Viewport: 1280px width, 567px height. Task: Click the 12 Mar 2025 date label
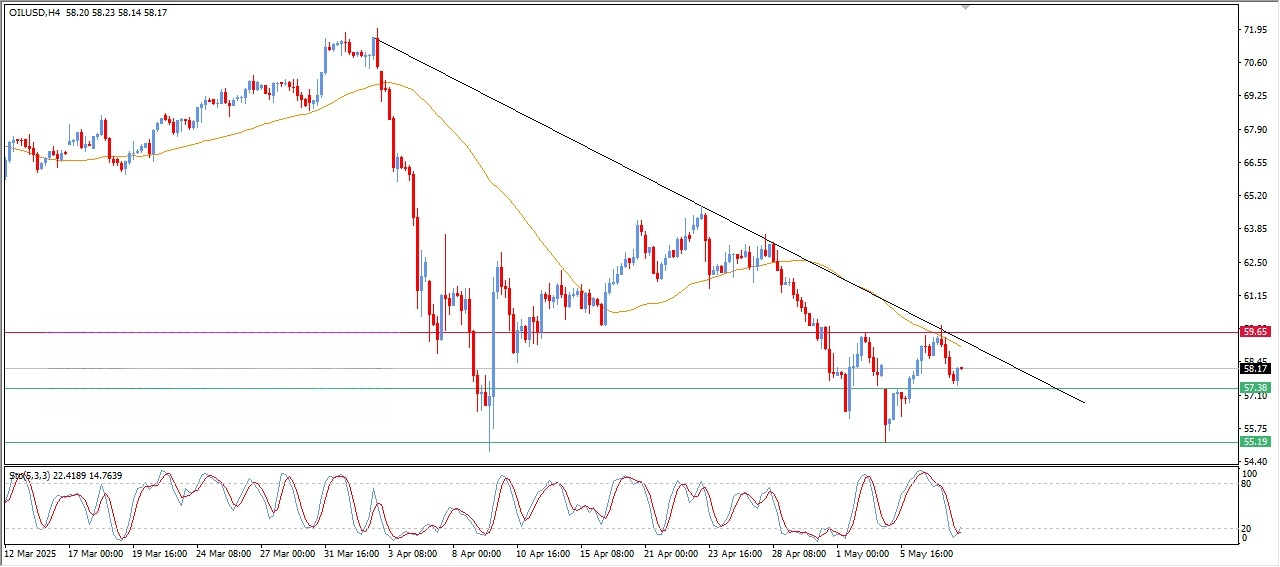coord(29,552)
